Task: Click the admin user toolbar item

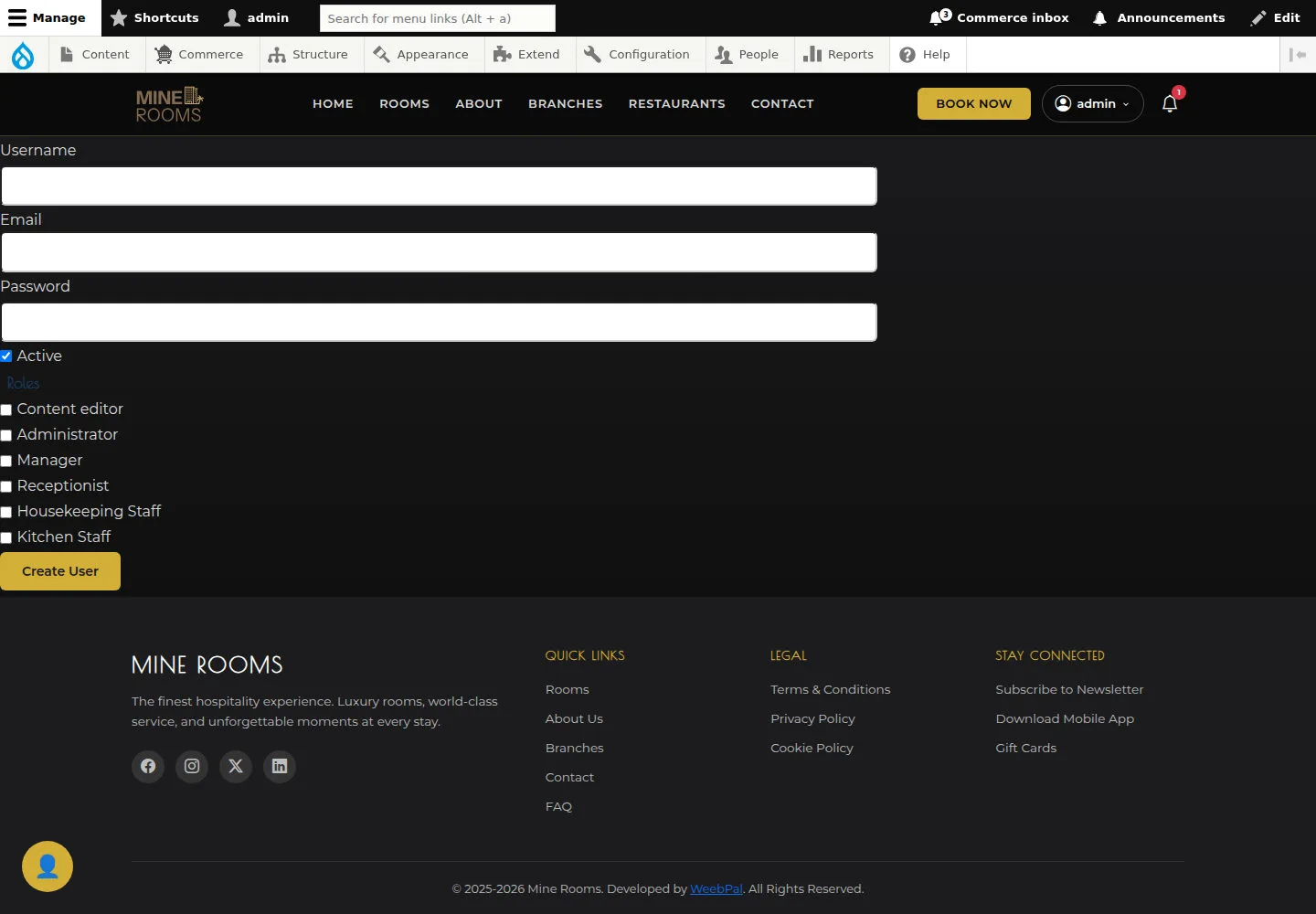Action: click(x=257, y=17)
